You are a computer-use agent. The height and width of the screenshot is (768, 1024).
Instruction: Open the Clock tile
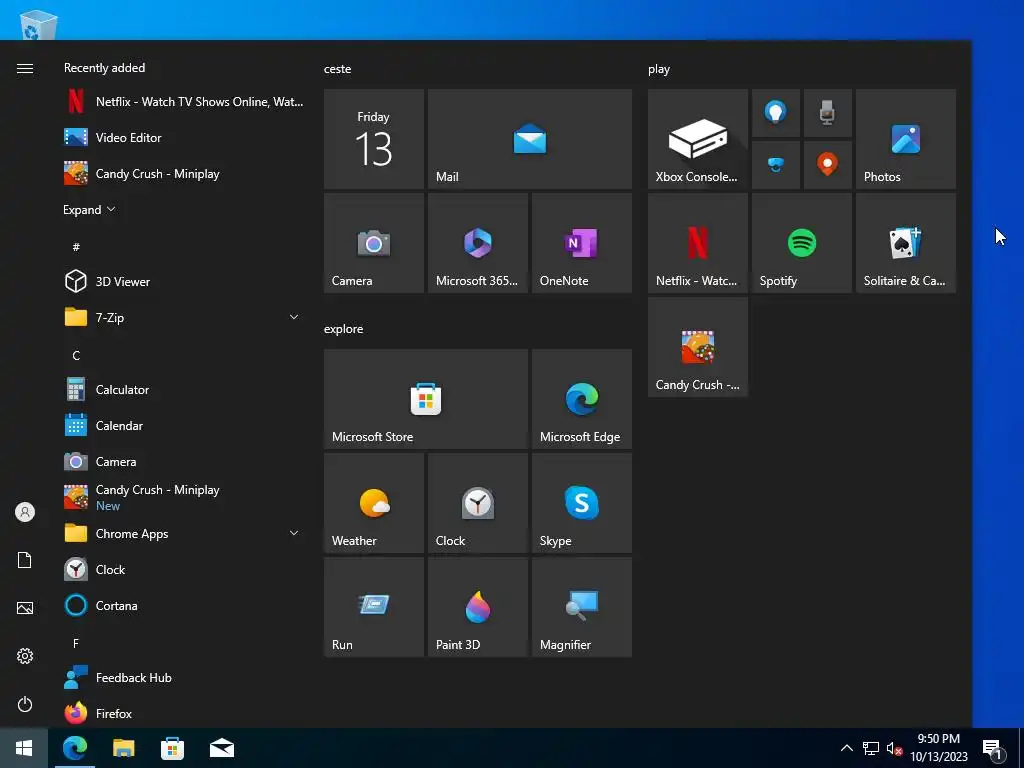pyautogui.click(x=477, y=503)
